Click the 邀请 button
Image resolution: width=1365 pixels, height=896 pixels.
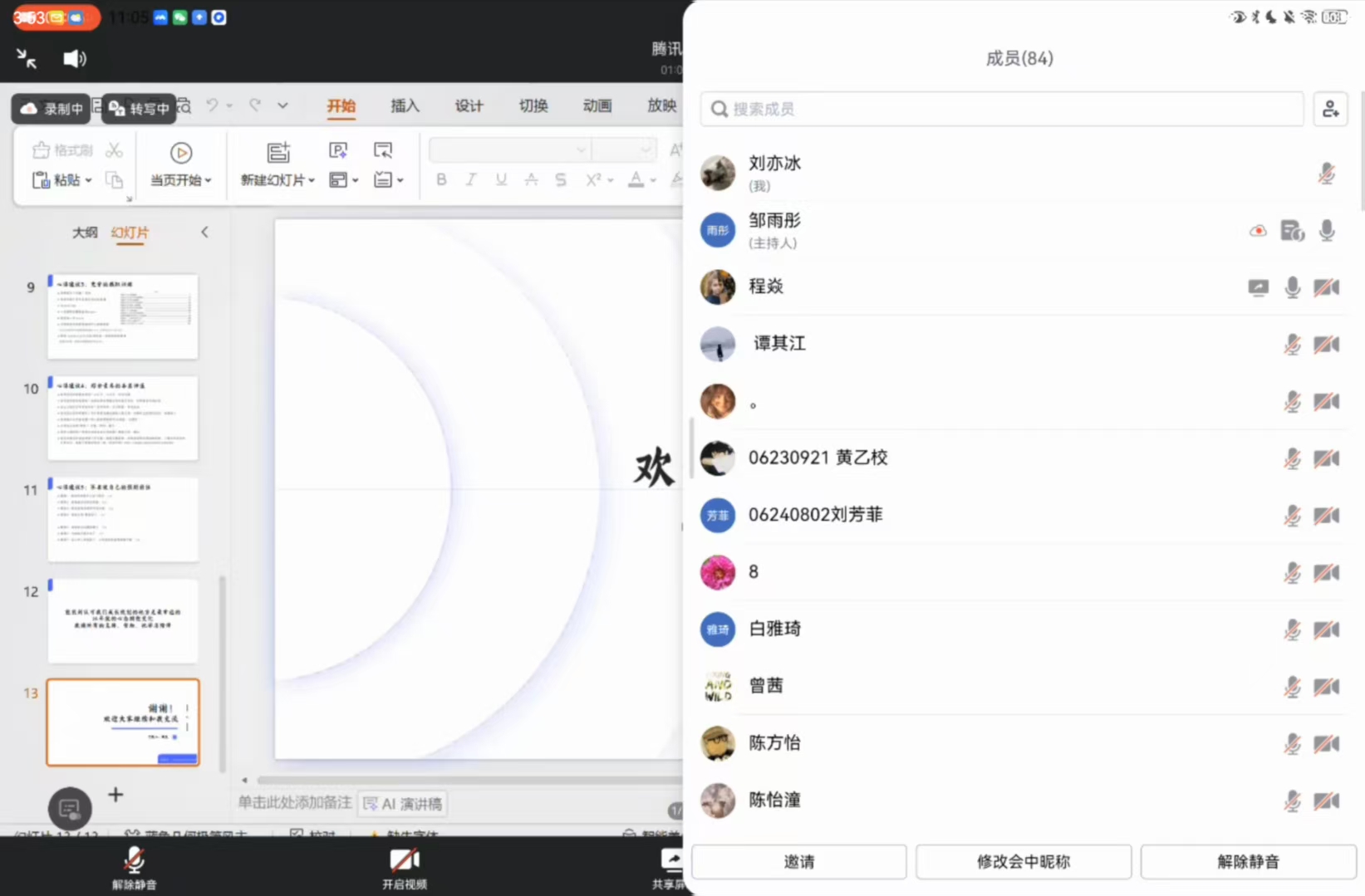click(798, 861)
